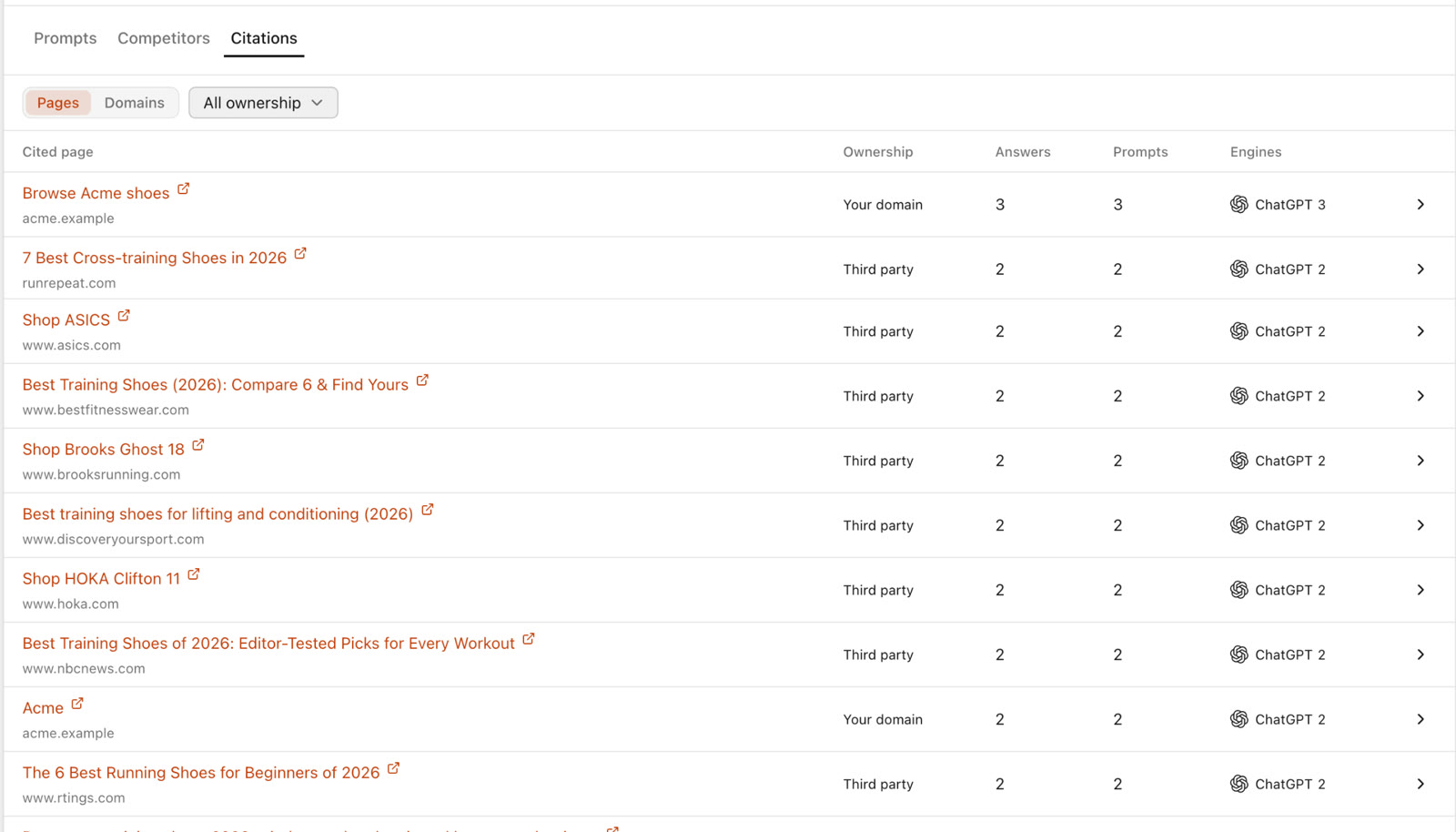Click the www.hoka.com domain text
Viewport: 1456px width, 832px height.
pos(70,604)
